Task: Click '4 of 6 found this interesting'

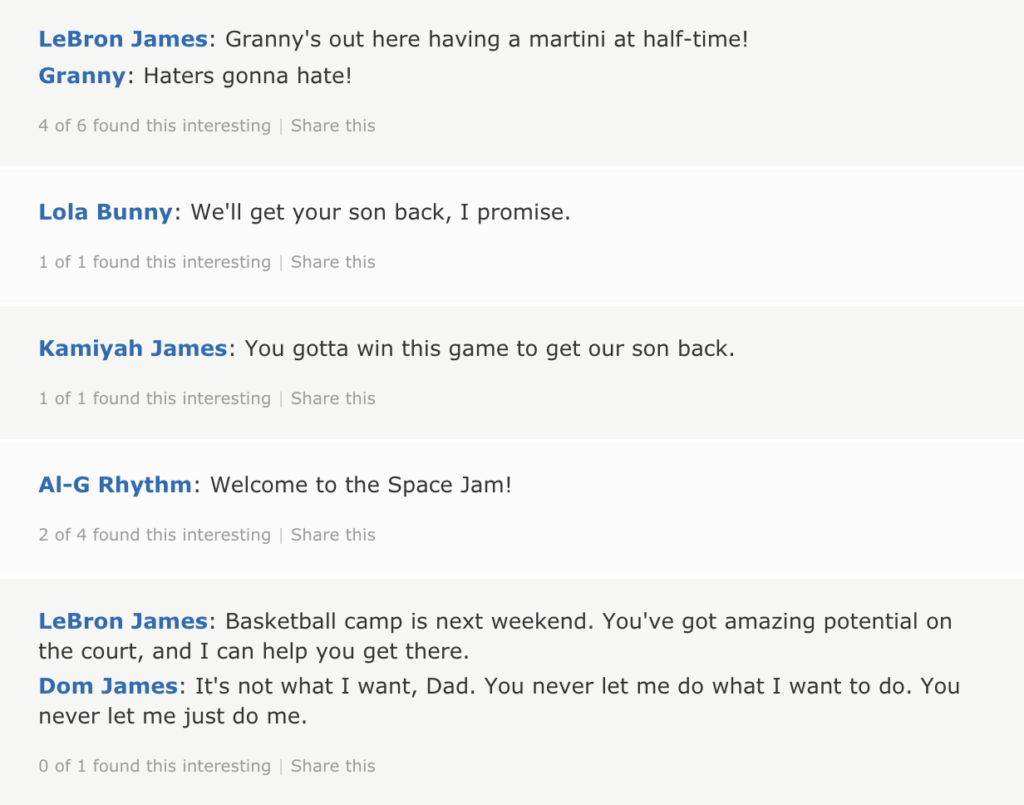Action: (x=155, y=125)
